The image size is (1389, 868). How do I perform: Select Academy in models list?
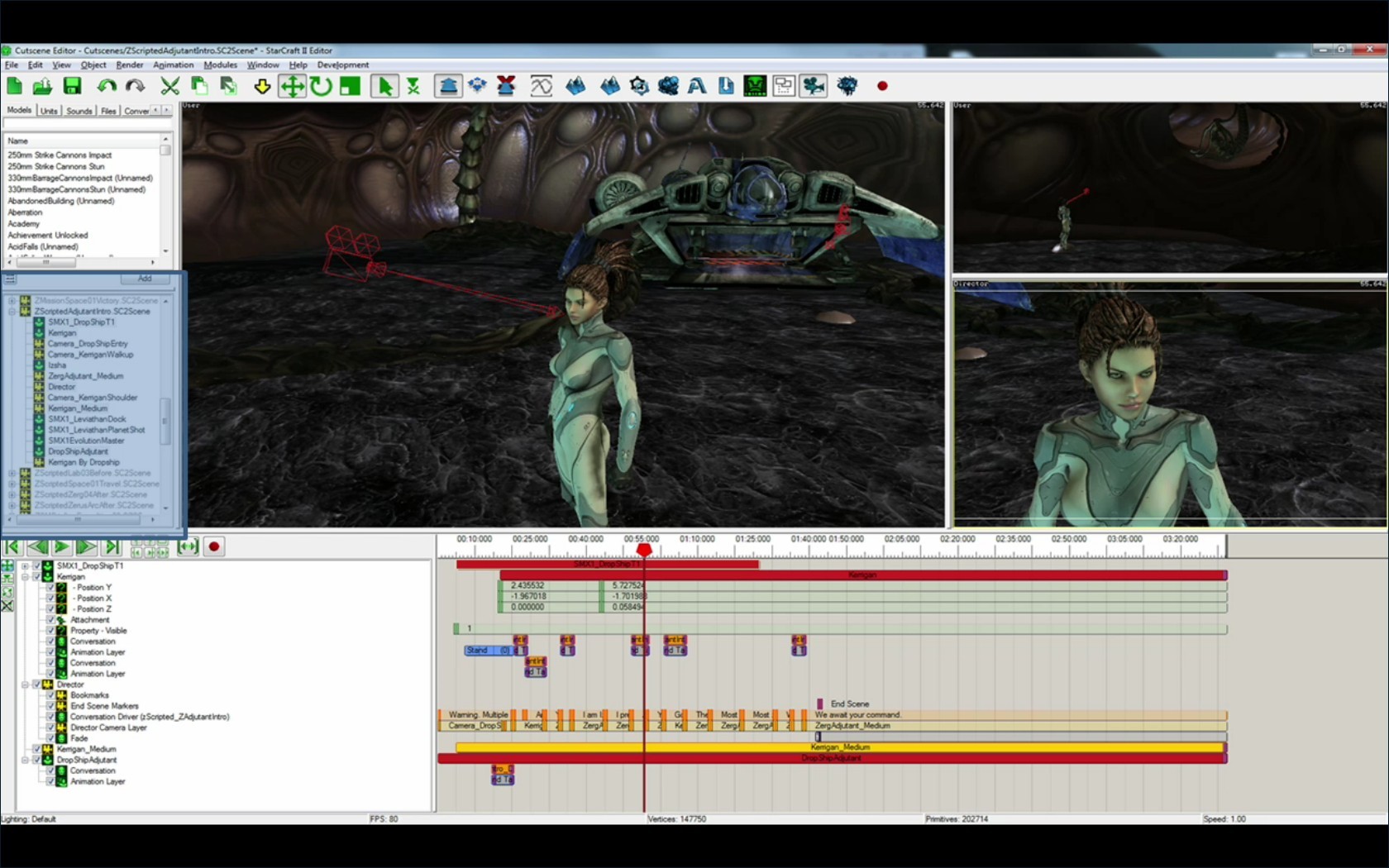pyautogui.click(x=24, y=224)
